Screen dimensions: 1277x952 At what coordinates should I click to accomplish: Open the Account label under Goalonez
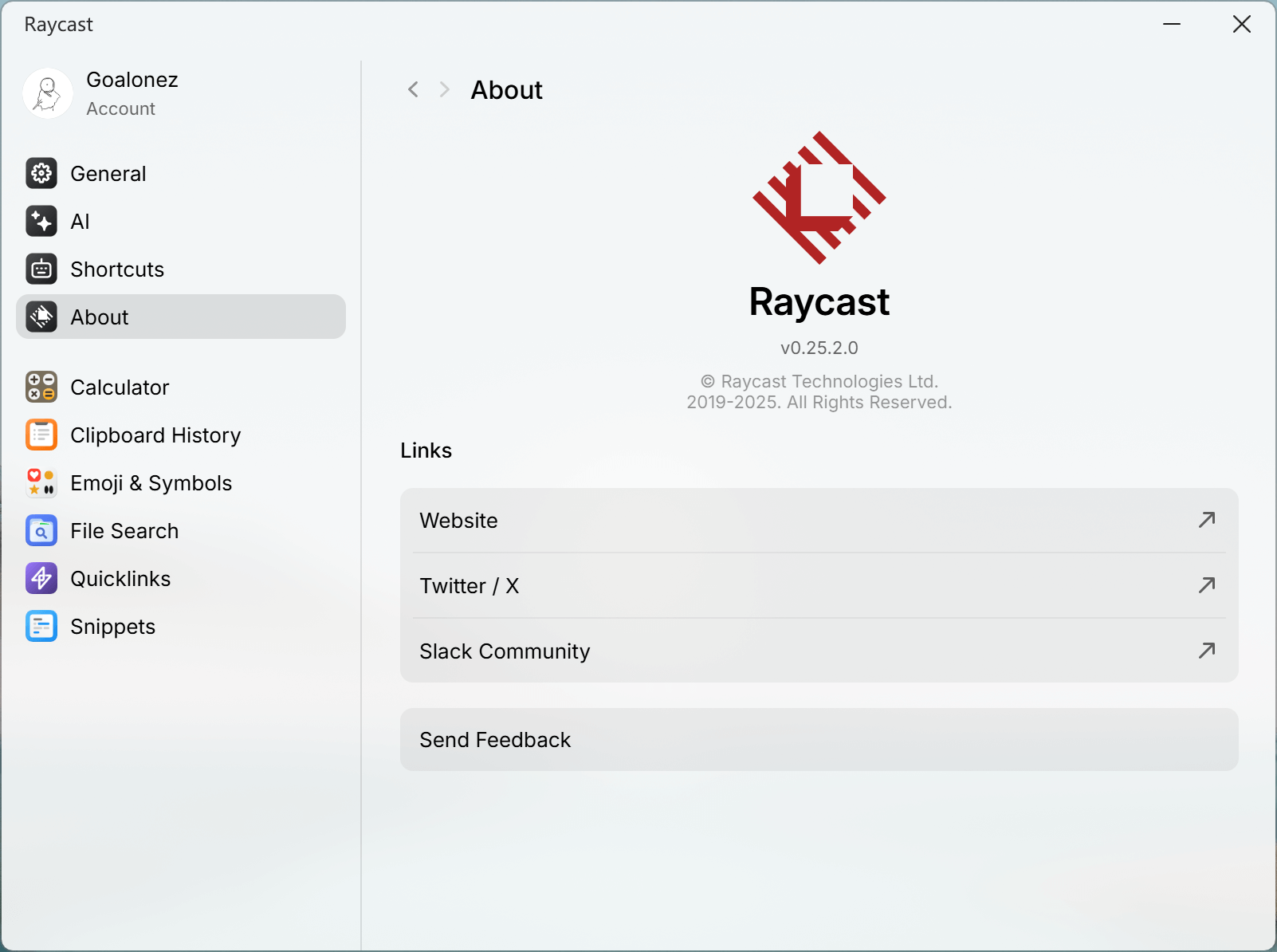[121, 108]
